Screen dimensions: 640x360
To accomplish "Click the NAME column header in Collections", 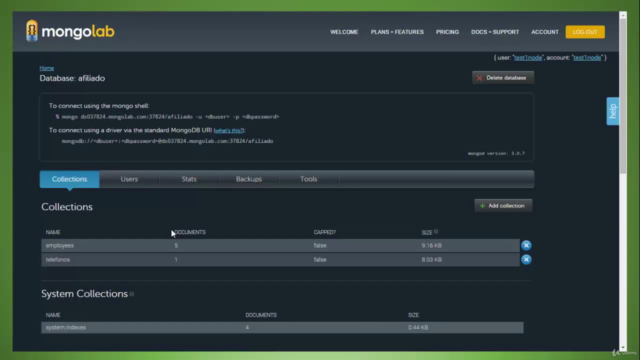I will [x=53, y=232].
